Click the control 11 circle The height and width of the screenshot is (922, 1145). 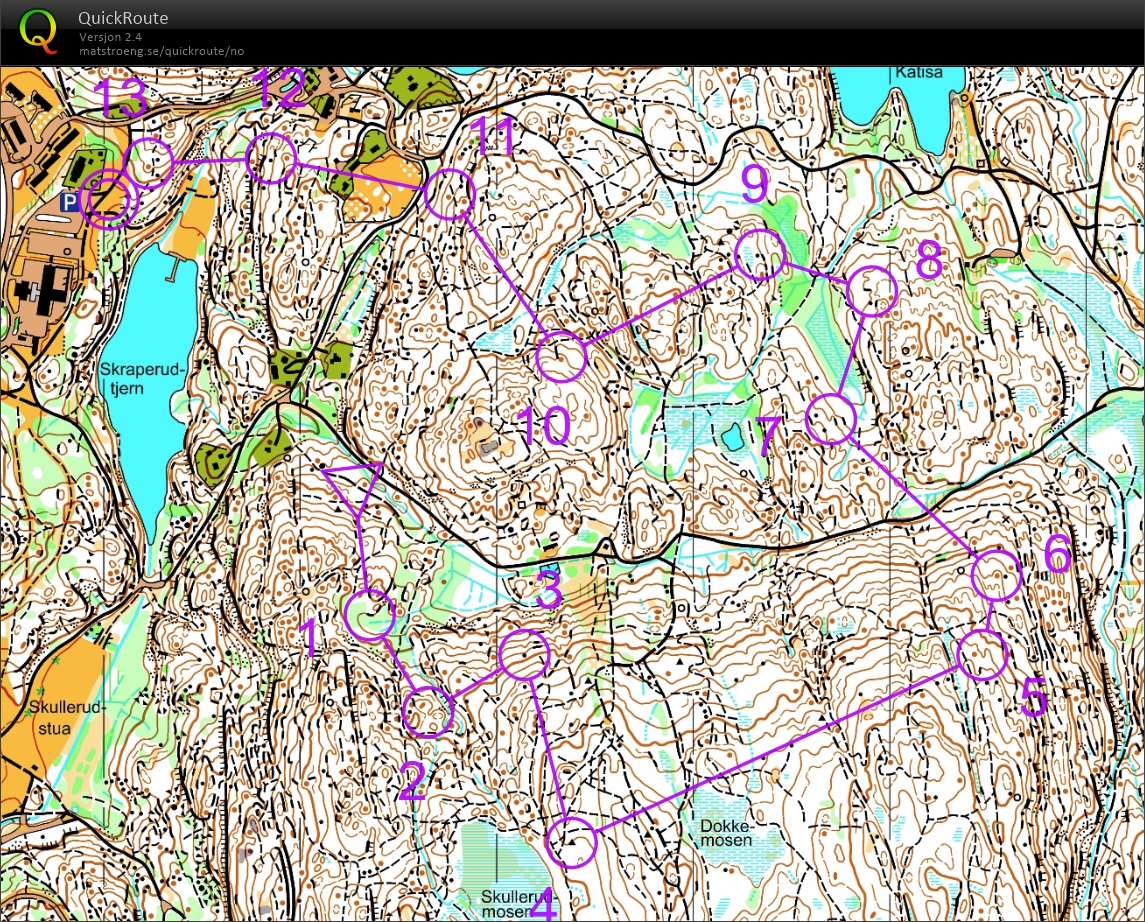click(x=447, y=194)
